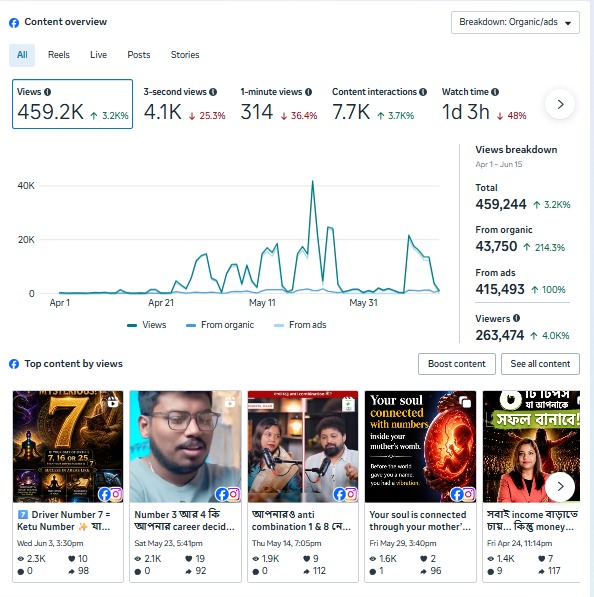The width and height of the screenshot is (594, 597).
Task: Click the From organic 43,750 value
Action: point(496,247)
